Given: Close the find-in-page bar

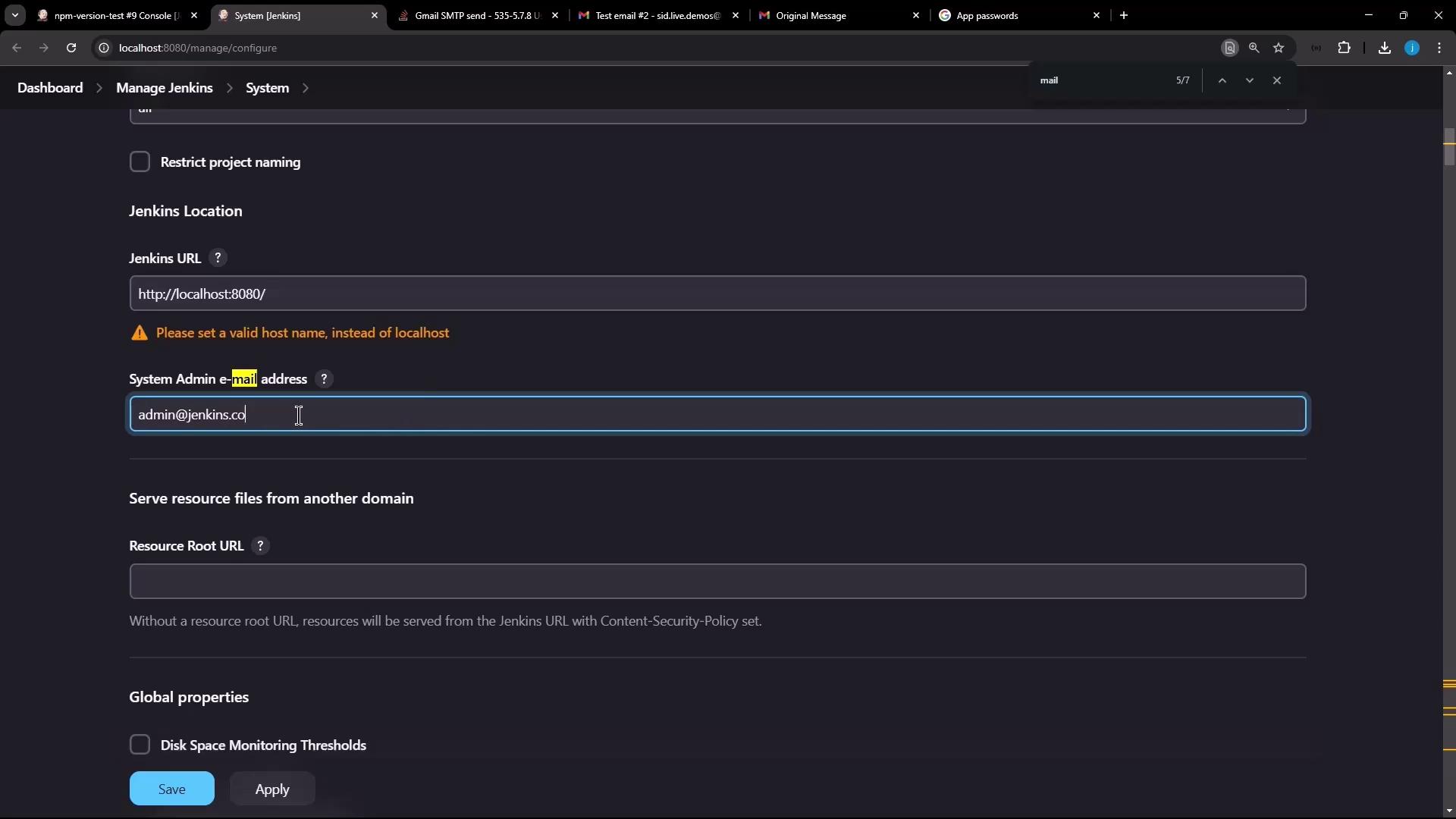Looking at the screenshot, I should 1277,80.
